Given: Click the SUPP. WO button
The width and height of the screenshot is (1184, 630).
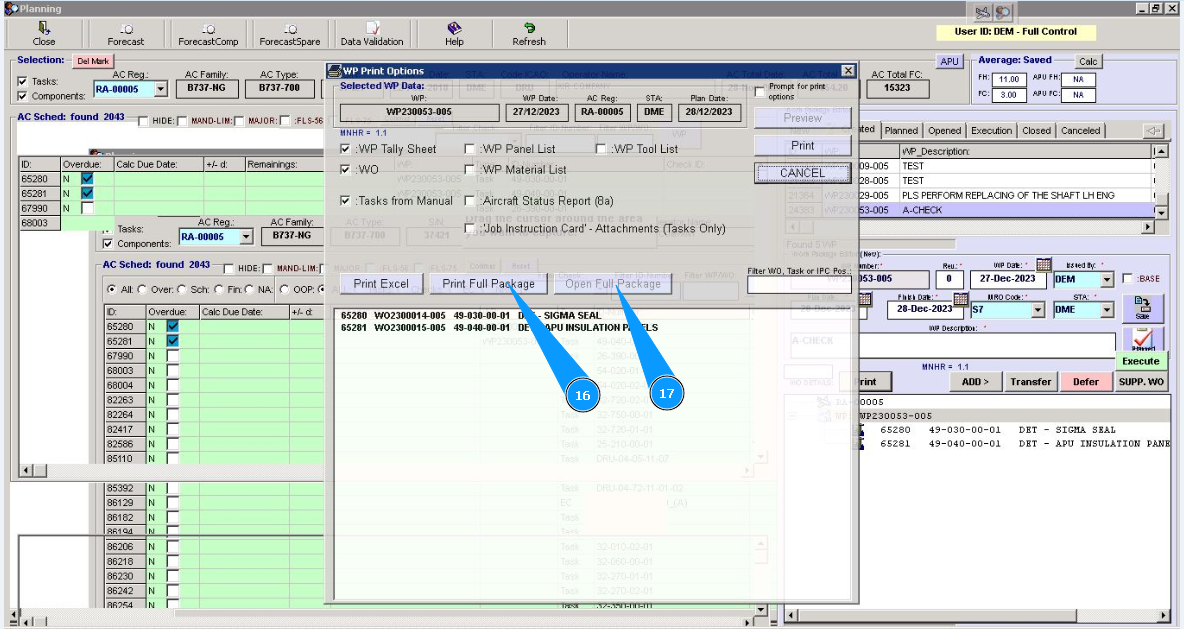Looking at the screenshot, I should point(1141,382).
